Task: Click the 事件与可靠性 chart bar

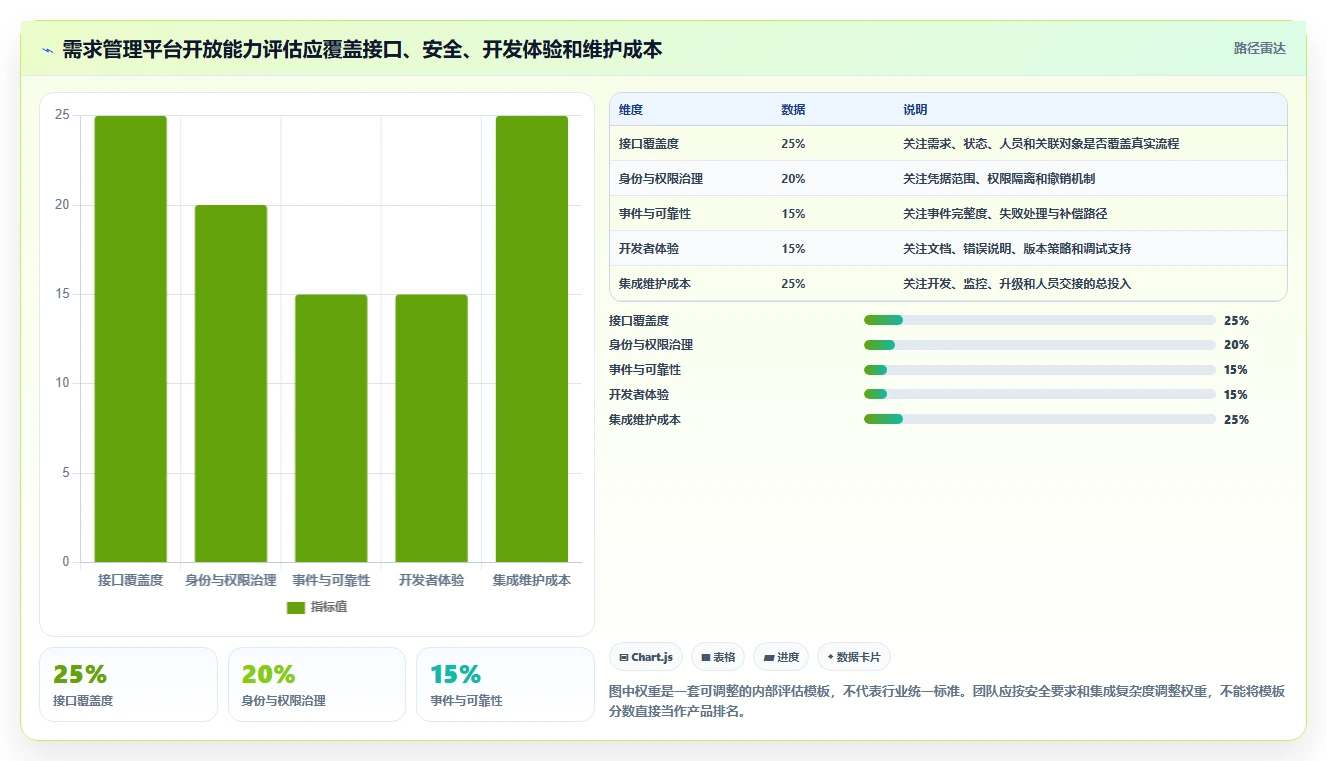Action: point(331,428)
